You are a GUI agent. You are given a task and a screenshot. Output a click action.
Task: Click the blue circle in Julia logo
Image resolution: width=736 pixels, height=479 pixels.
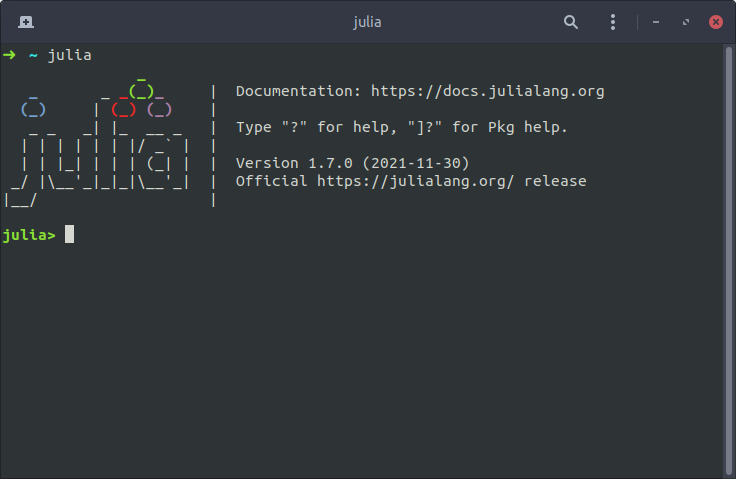tap(33, 109)
